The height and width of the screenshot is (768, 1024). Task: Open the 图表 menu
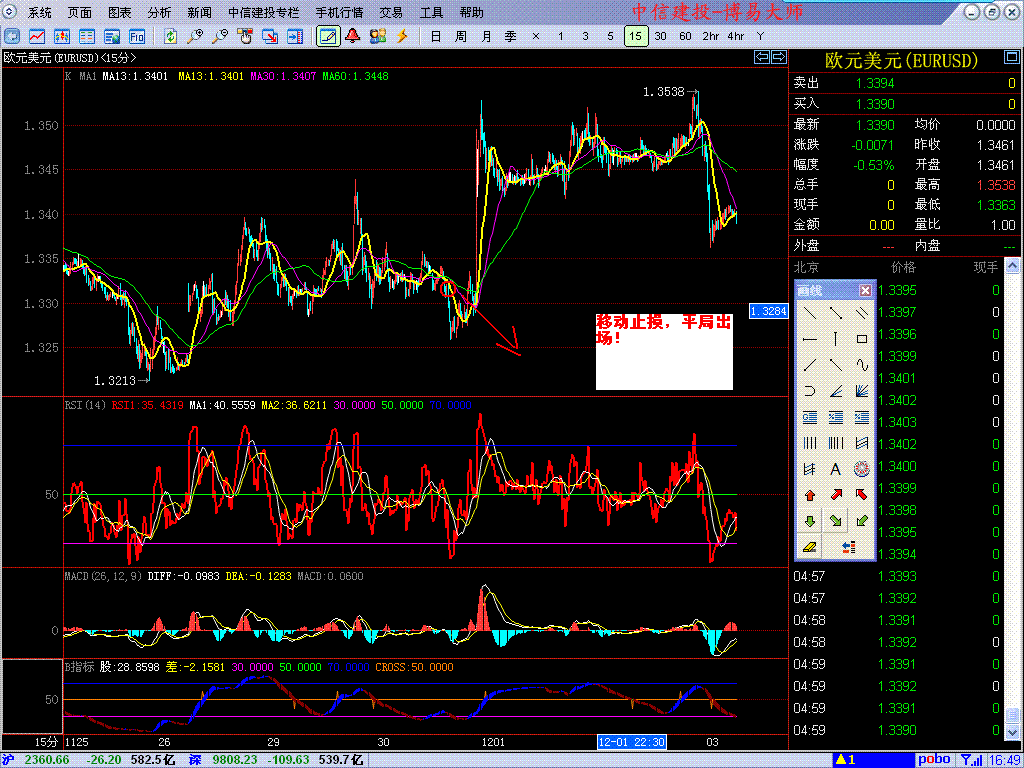pos(120,12)
